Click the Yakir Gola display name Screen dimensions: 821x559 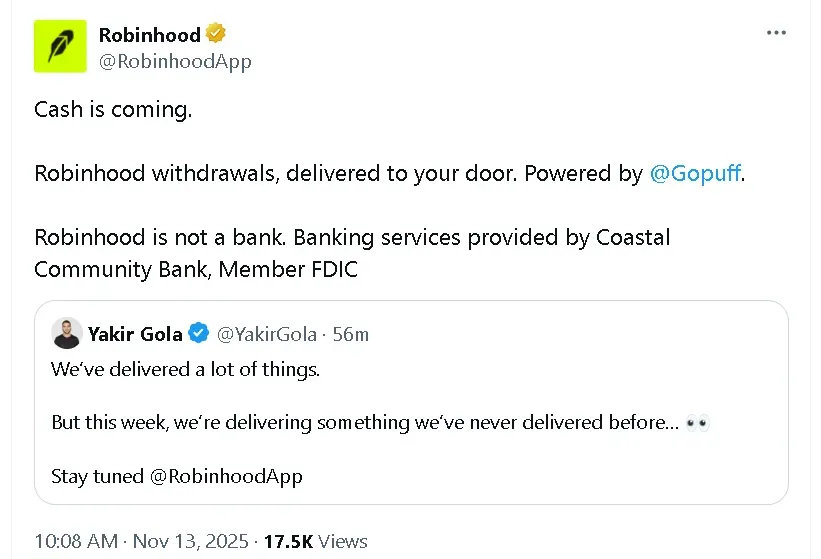135,334
